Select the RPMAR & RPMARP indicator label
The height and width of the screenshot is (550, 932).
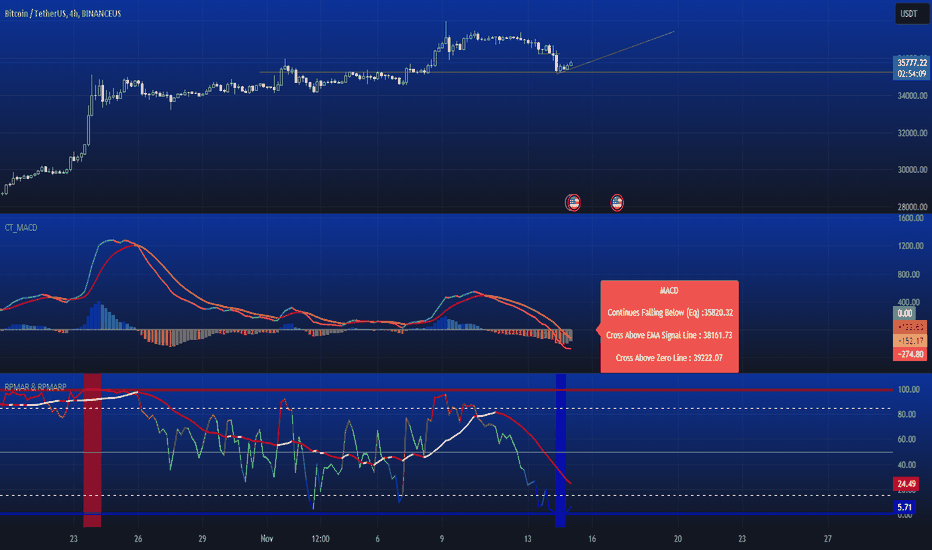pyautogui.click(x=36, y=387)
